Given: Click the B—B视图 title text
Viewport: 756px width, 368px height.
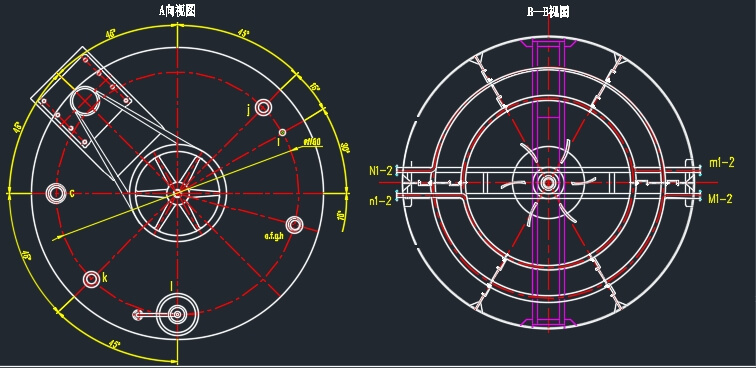Looking at the screenshot, I should [548, 12].
